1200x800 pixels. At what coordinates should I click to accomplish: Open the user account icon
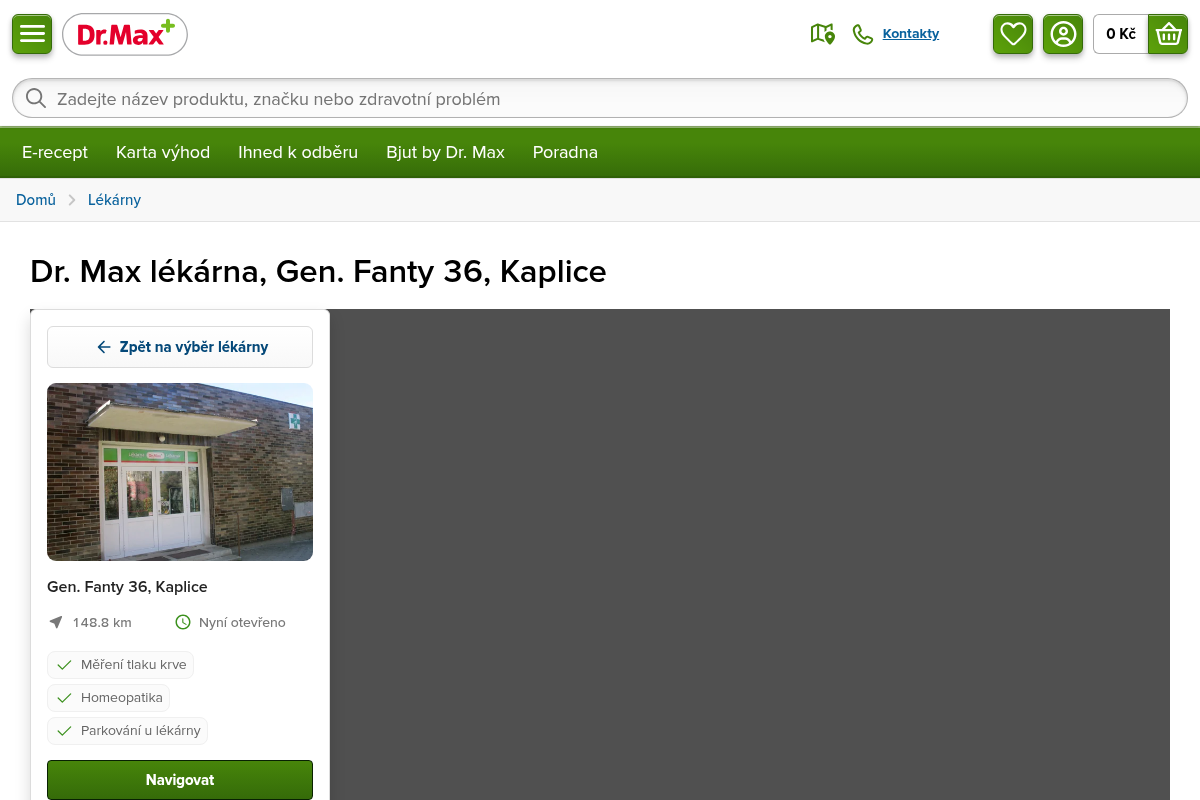coord(1063,34)
